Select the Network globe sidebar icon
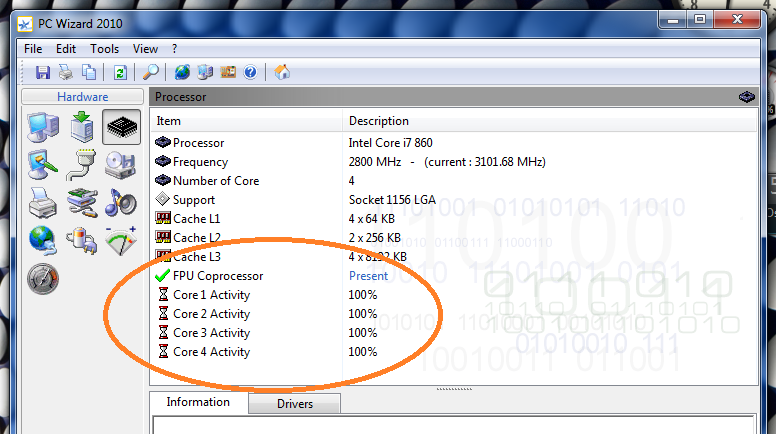 tap(43, 240)
